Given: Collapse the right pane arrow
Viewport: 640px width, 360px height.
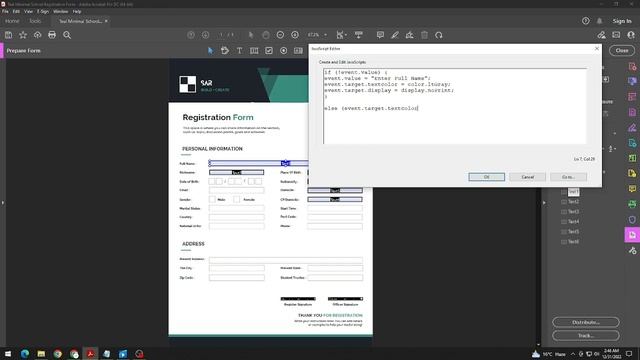Looking at the screenshot, I should (544, 202).
